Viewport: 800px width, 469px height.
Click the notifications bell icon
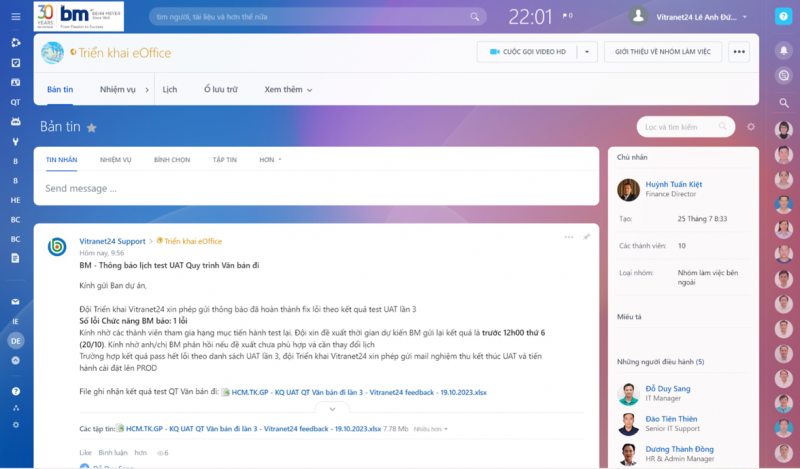(x=784, y=50)
